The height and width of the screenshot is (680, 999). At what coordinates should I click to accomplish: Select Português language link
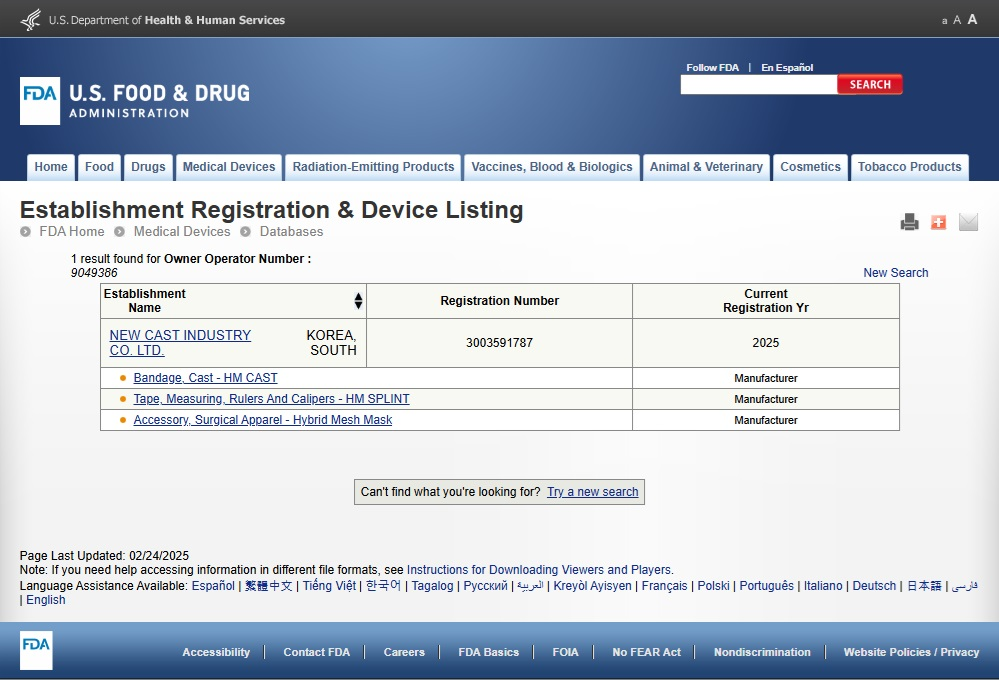766,586
